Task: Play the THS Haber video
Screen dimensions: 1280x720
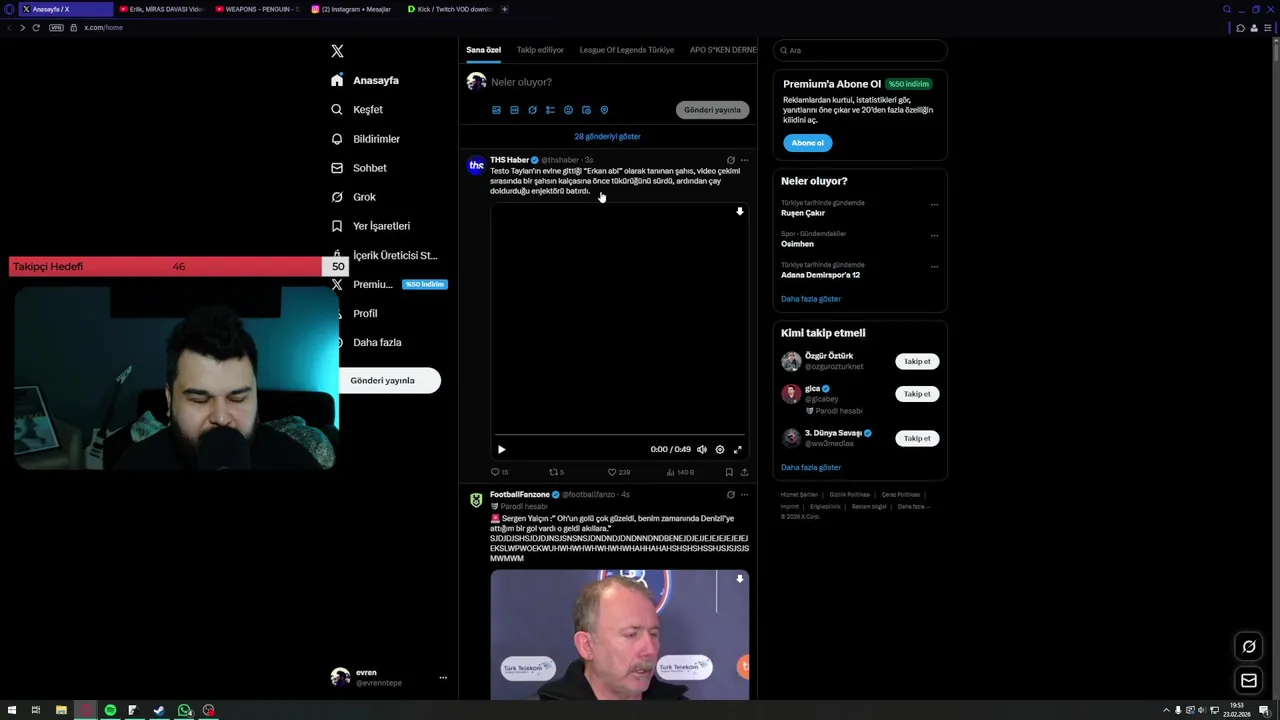Action: tap(501, 450)
